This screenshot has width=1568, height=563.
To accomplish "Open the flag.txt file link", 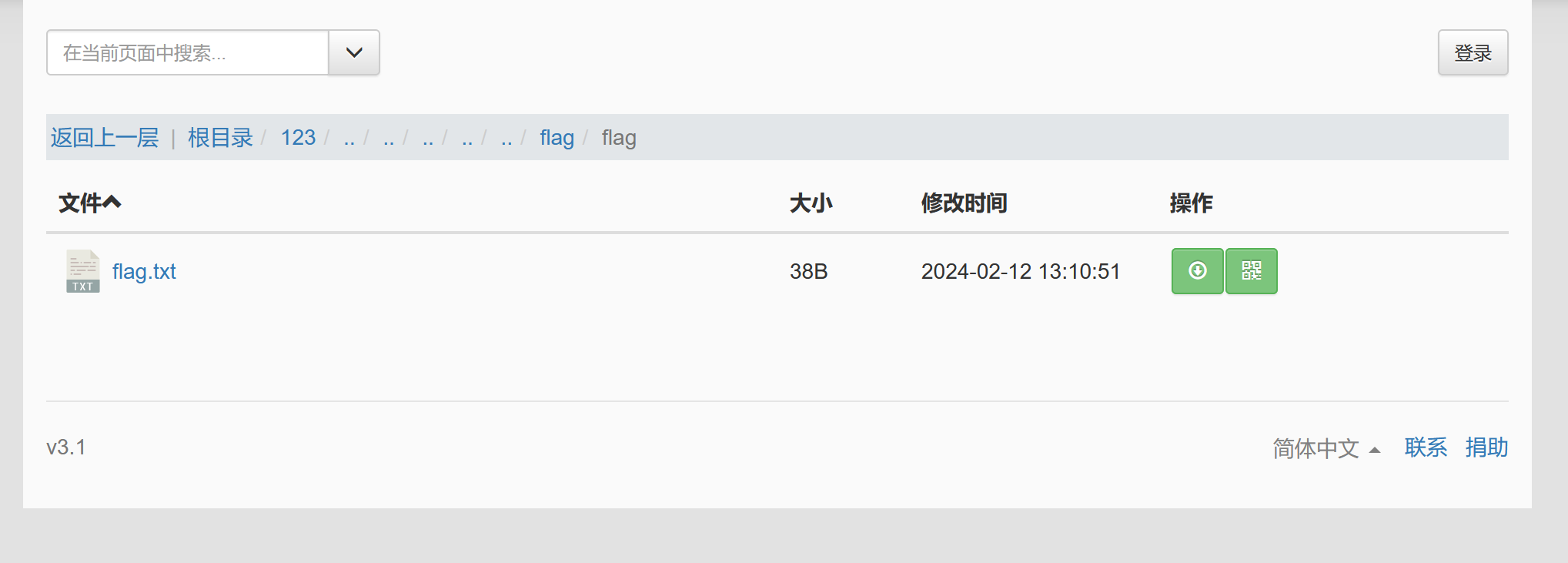I will 144,271.
